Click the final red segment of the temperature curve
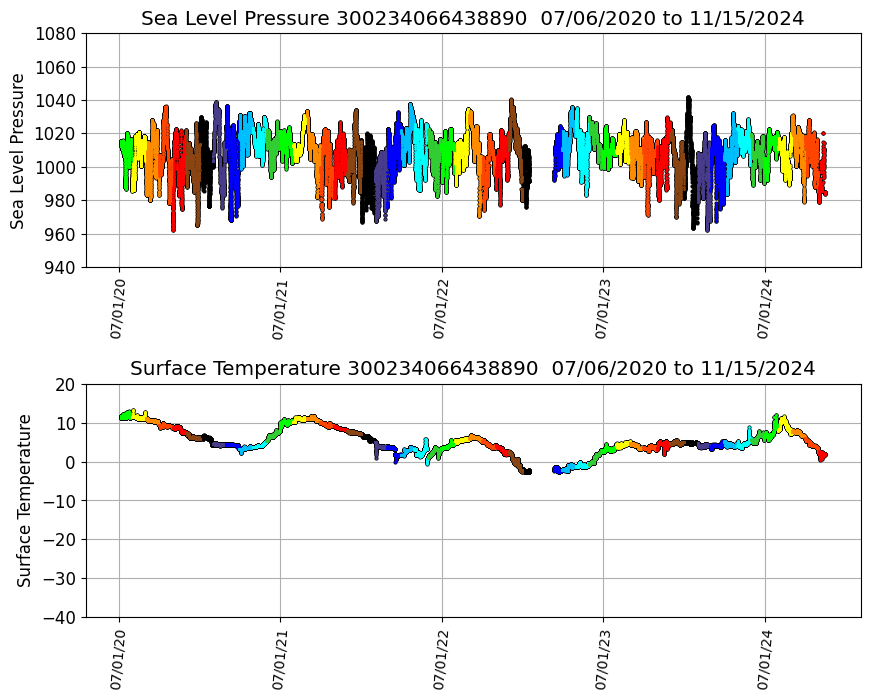This screenshot has width=870, height=700. (x=820, y=455)
